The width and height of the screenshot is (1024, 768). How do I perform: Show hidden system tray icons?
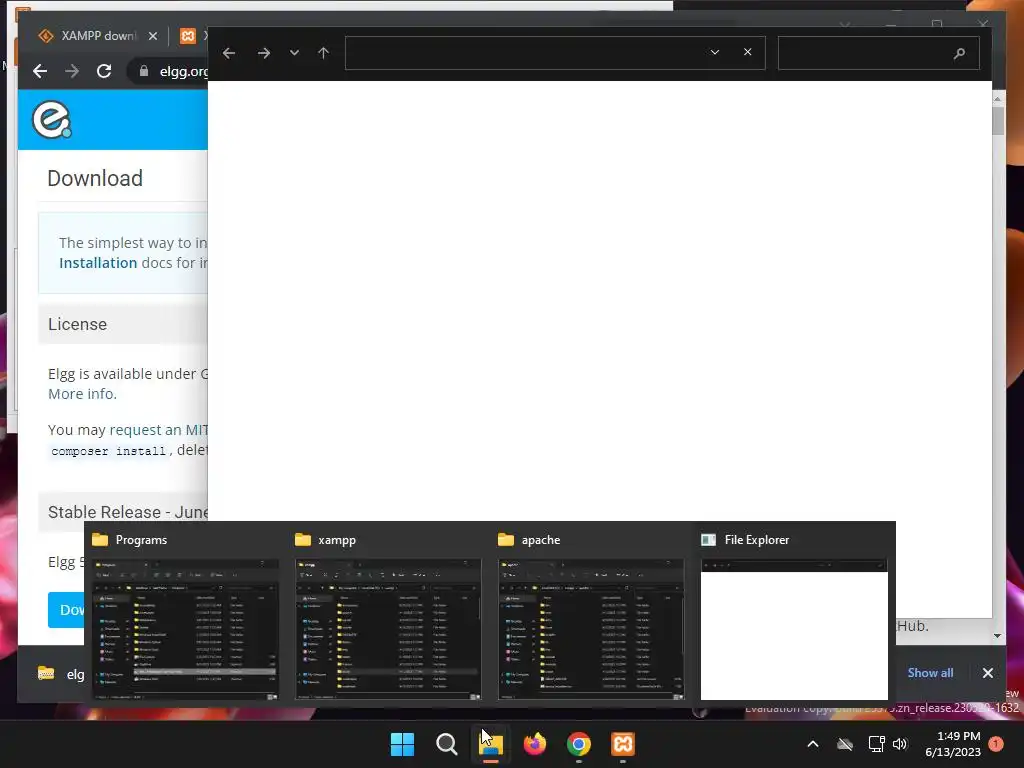[813, 744]
